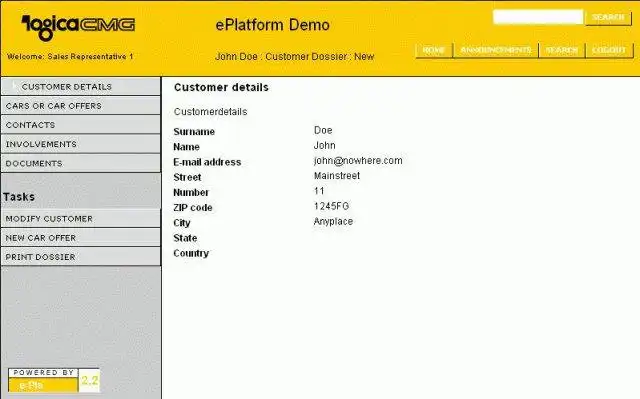Click the MODIFY CUSTOMER task
The width and height of the screenshot is (640, 399).
tap(81, 219)
